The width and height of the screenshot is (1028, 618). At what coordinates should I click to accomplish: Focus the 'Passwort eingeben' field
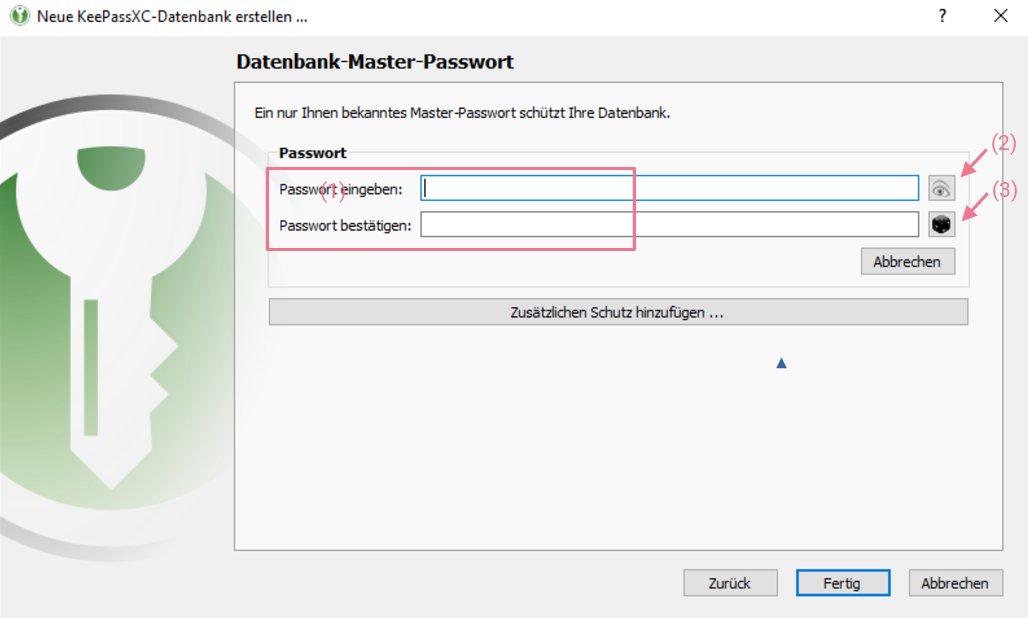(669, 189)
